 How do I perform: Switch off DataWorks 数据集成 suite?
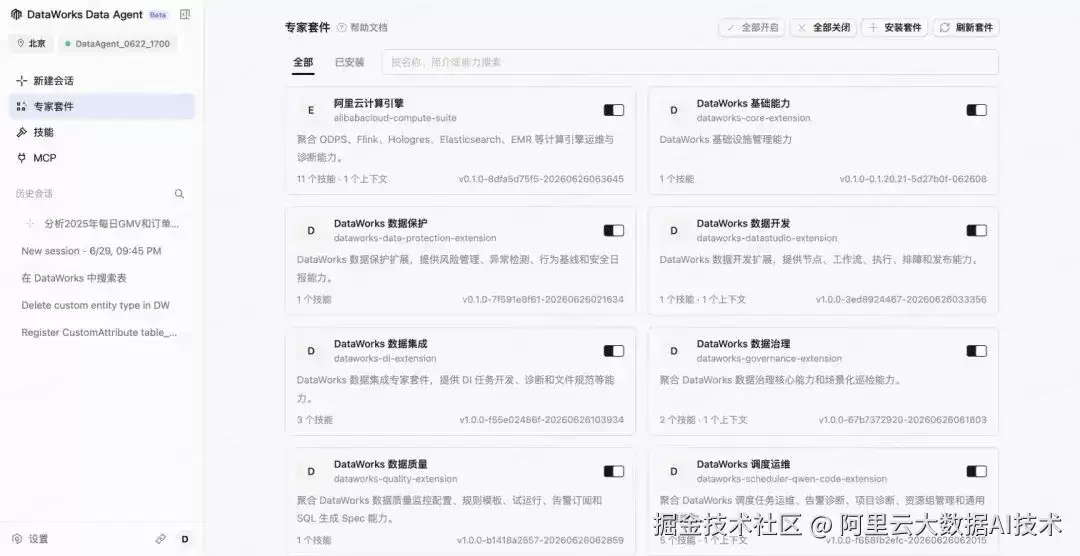(x=614, y=351)
